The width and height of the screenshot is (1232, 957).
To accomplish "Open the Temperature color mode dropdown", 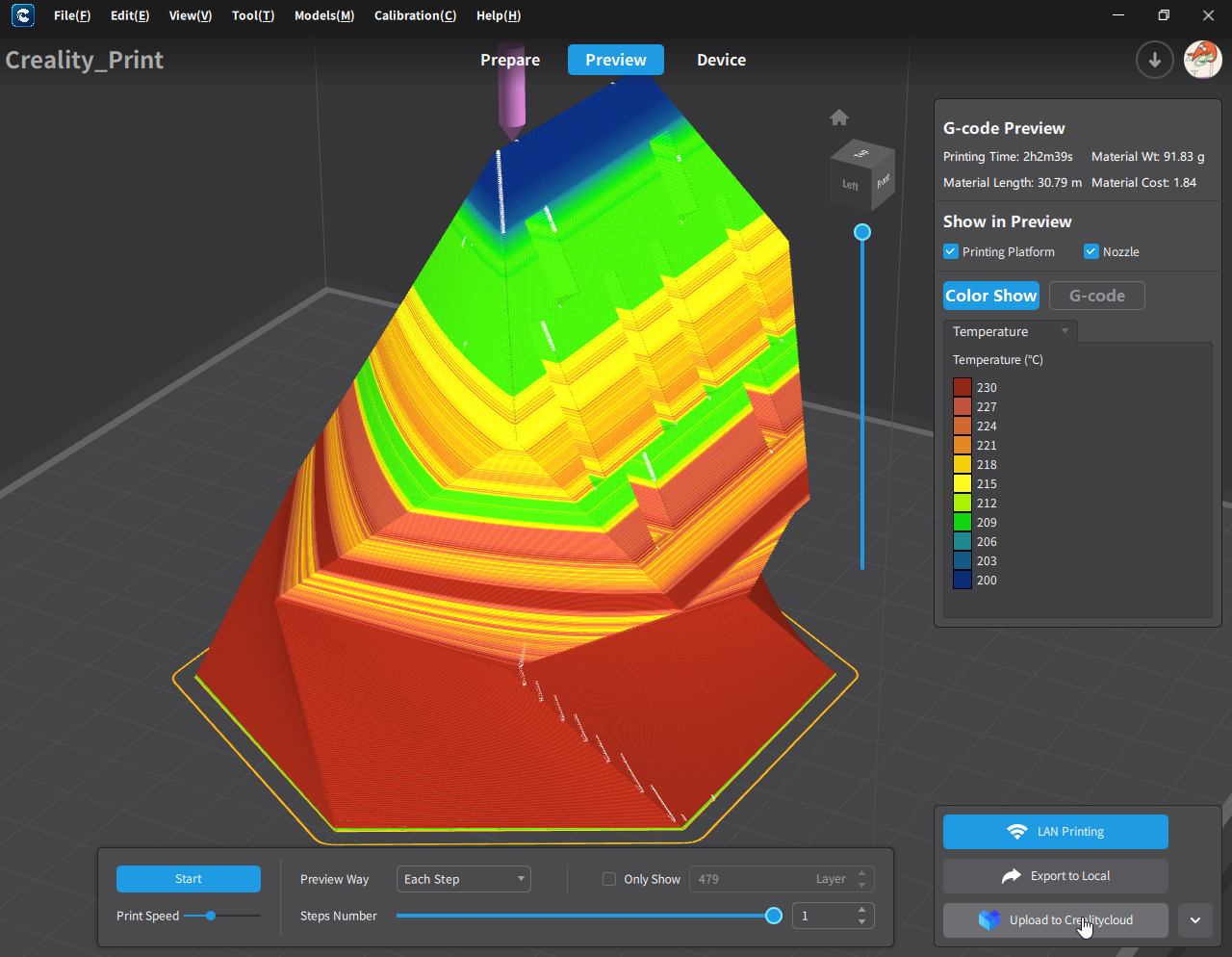I will (x=1011, y=331).
